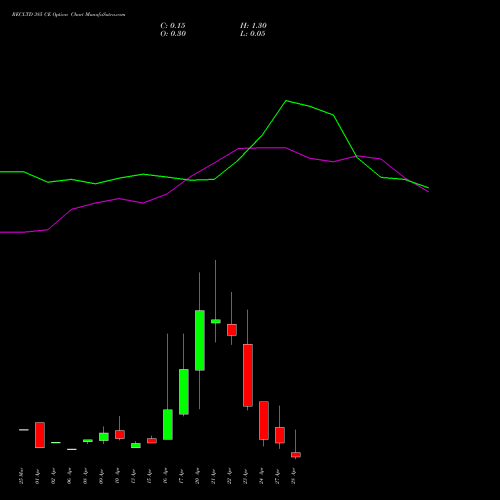Click the last red candlestick for 28 Apr
The height and width of the screenshot is (500, 500).
coord(296,455)
